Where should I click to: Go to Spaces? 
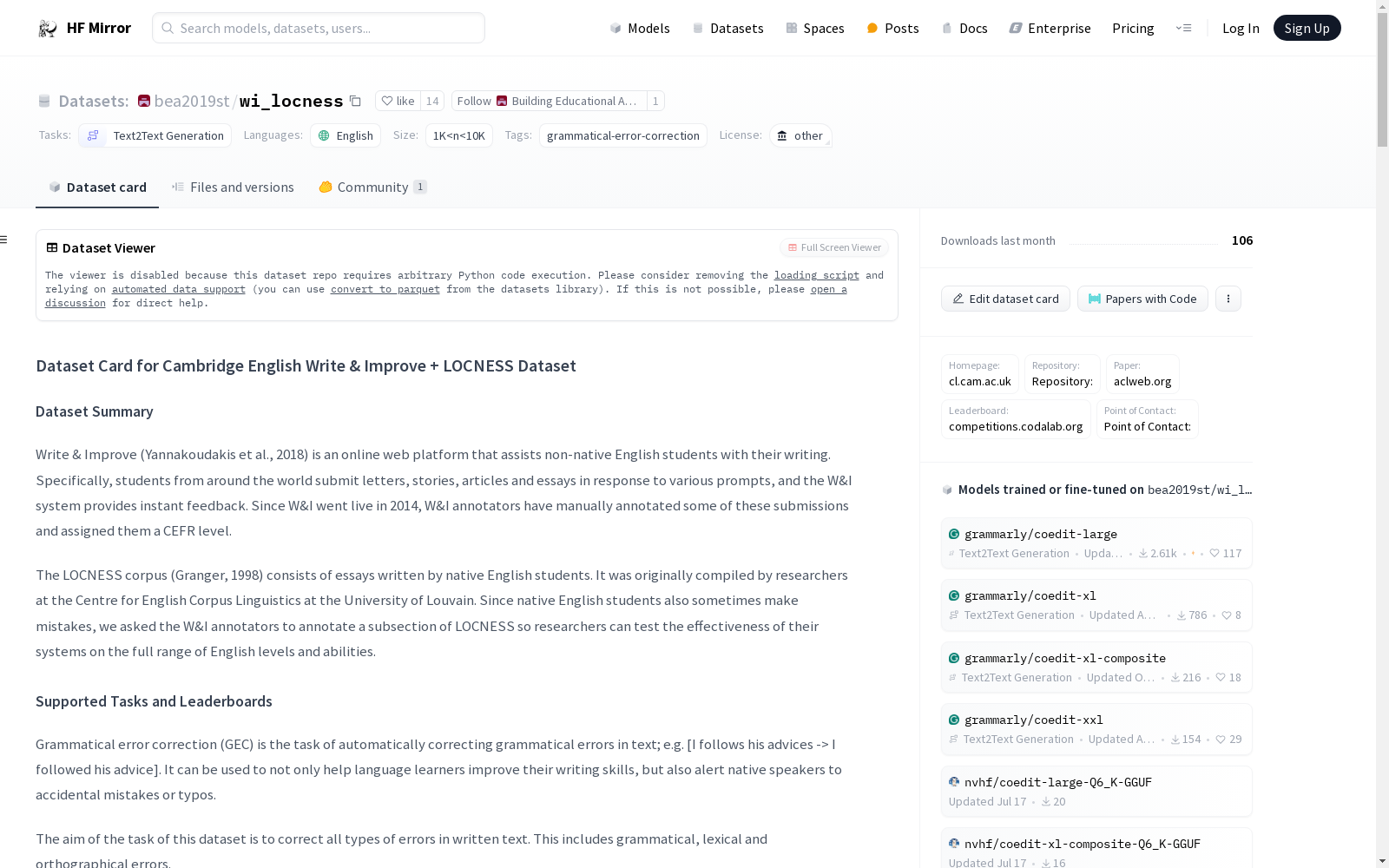click(x=815, y=28)
